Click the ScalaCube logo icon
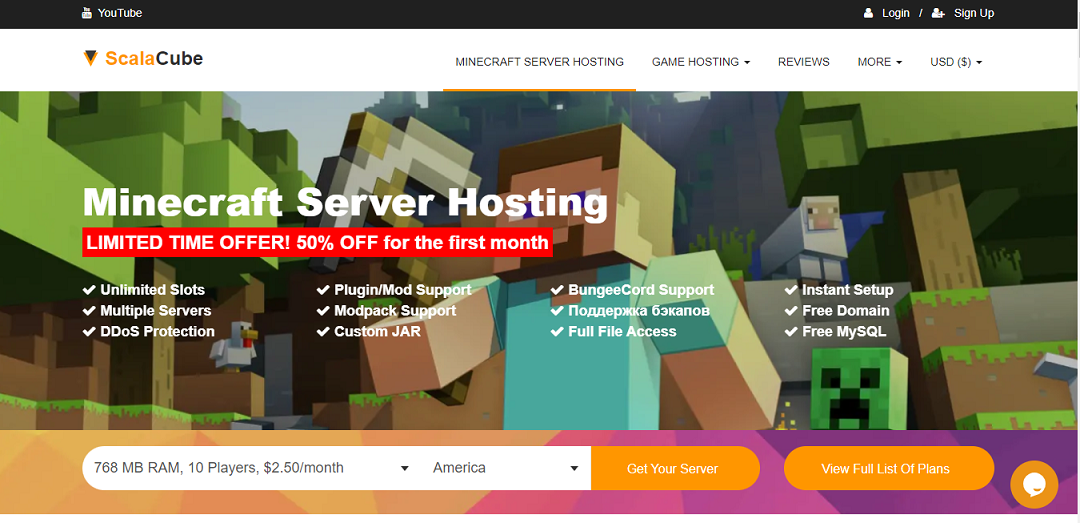The image size is (1080, 523). (90, 59)
